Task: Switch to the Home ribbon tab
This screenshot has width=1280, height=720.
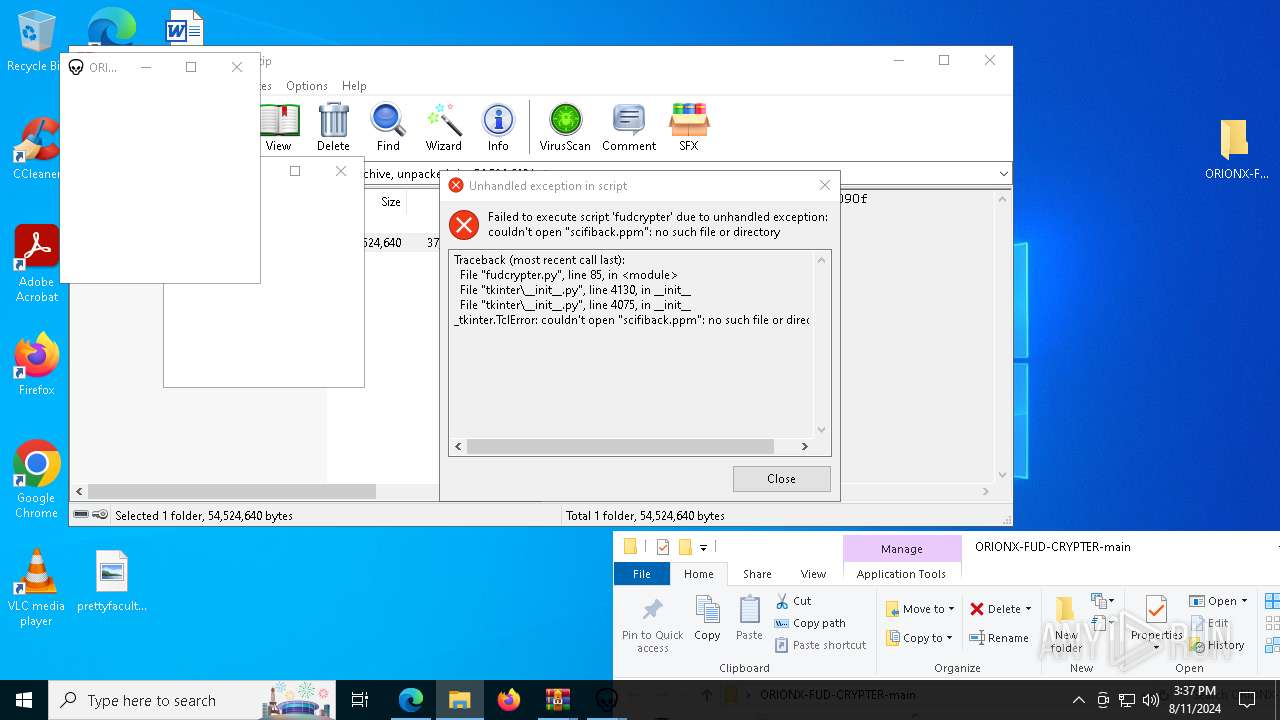Action: (x=698, y=574)
